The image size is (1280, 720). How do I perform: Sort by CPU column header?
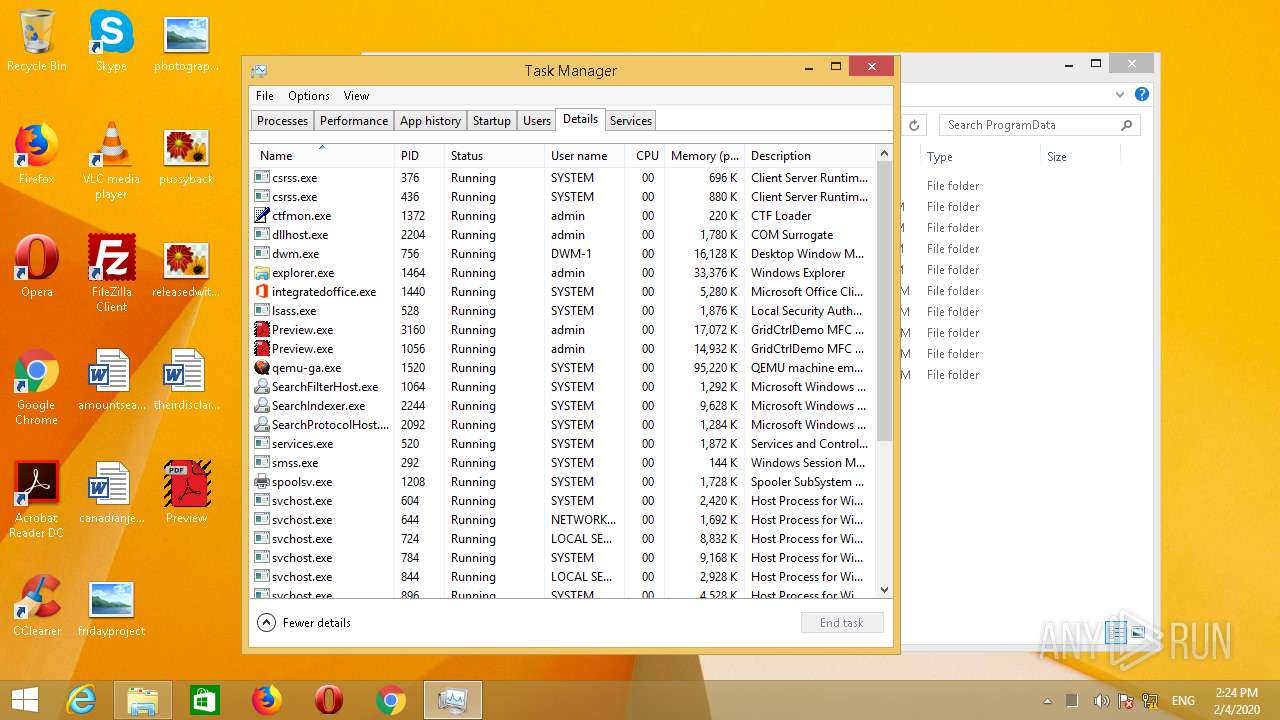pos(647,156)
